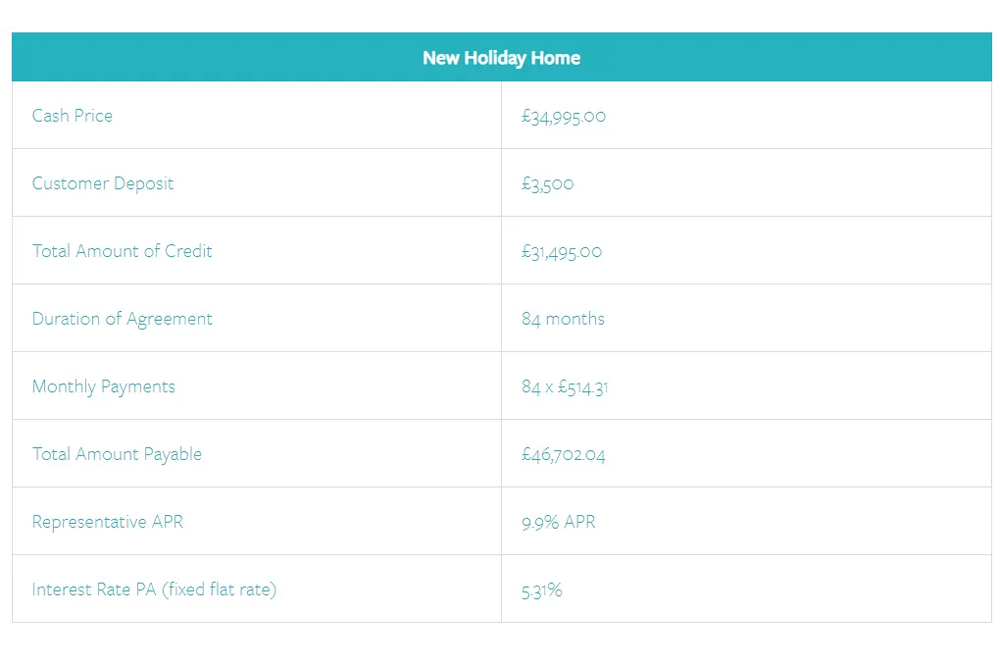Select the Total Amount of Credit label
Image resolution: width=1000 pixels, height=666 pixels.
(x=122, y=251)
